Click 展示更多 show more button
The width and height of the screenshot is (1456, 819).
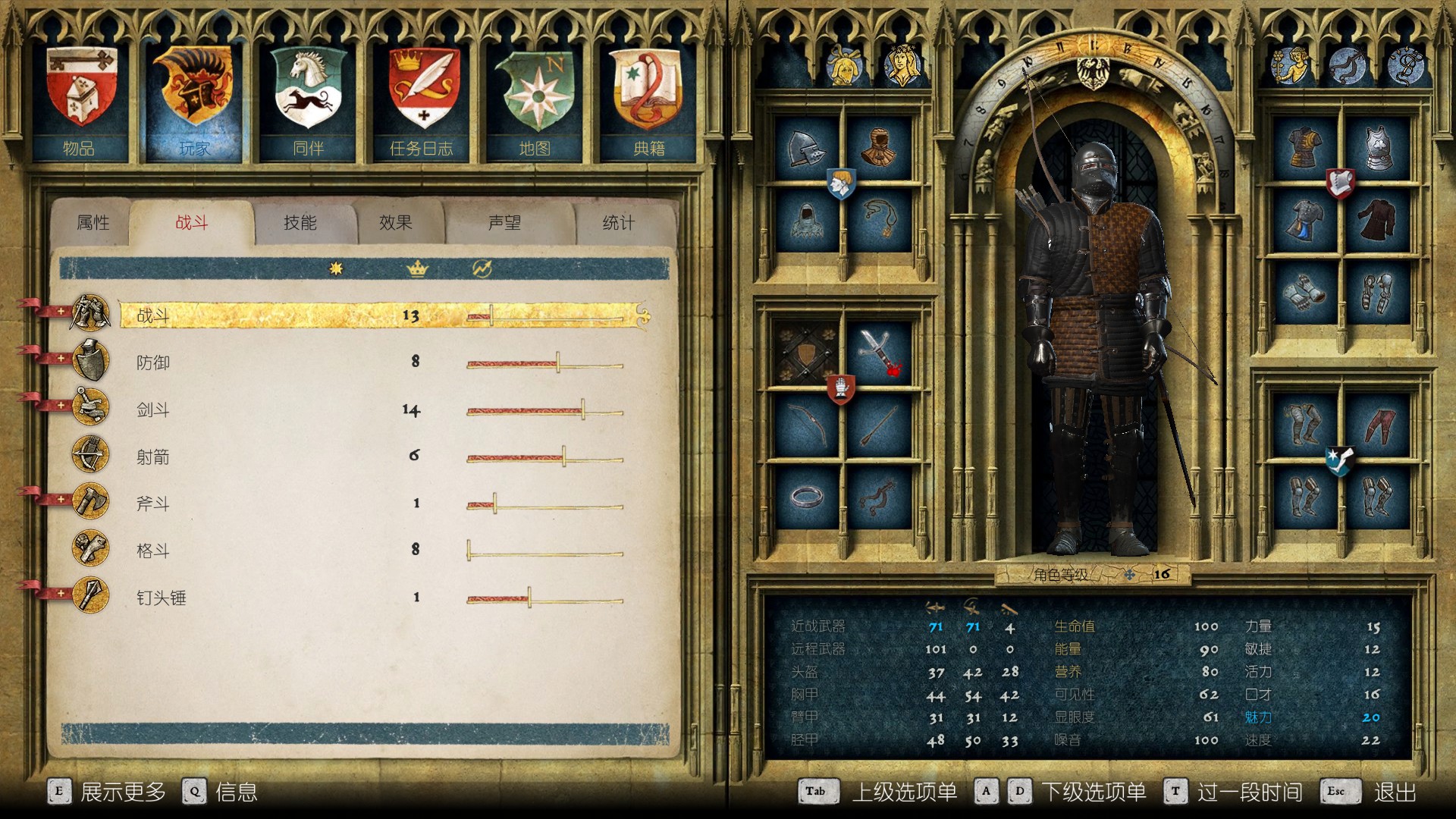106,792
